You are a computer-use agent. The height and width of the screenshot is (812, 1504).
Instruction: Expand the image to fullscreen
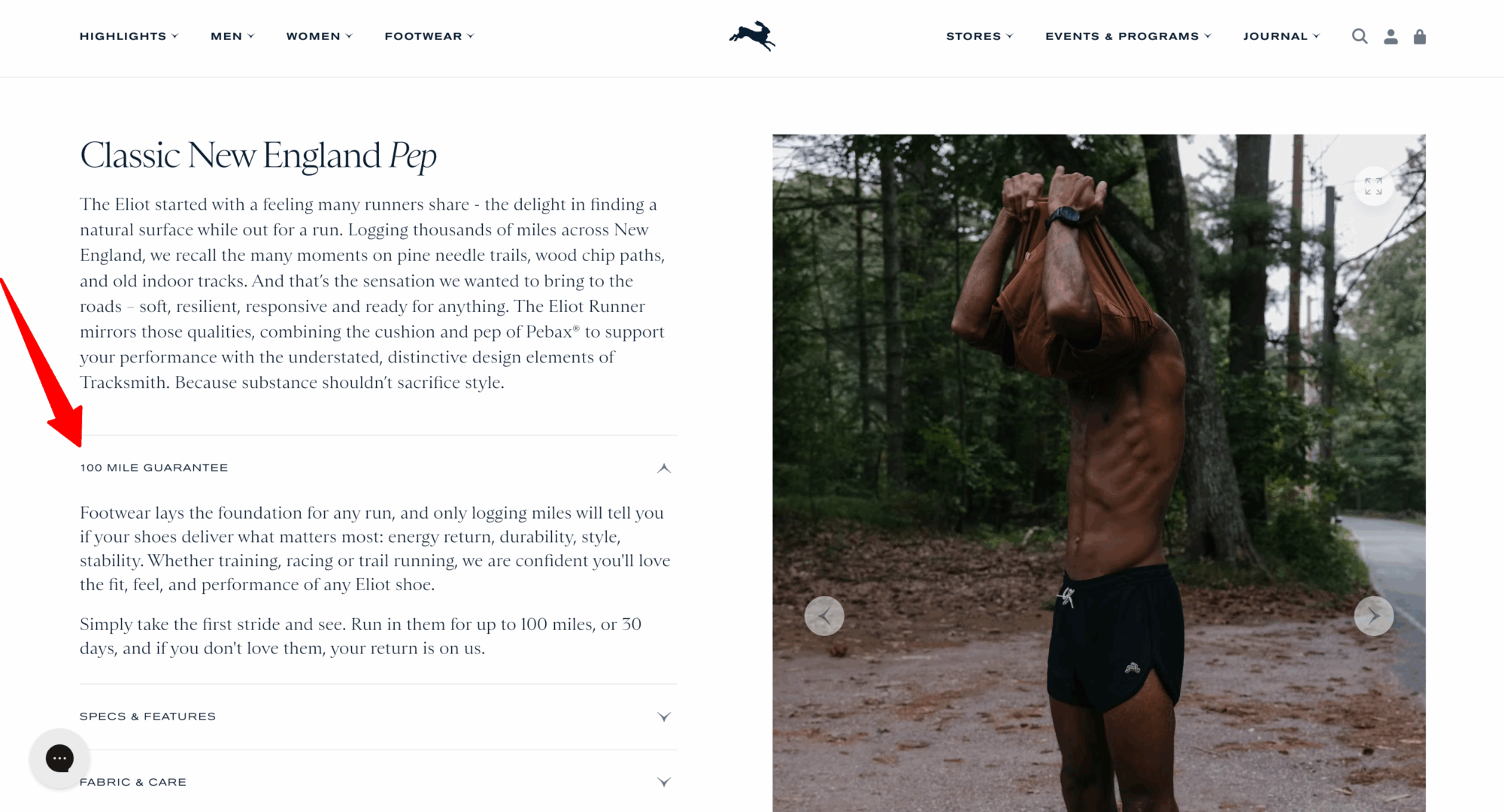pos(1373,186)
